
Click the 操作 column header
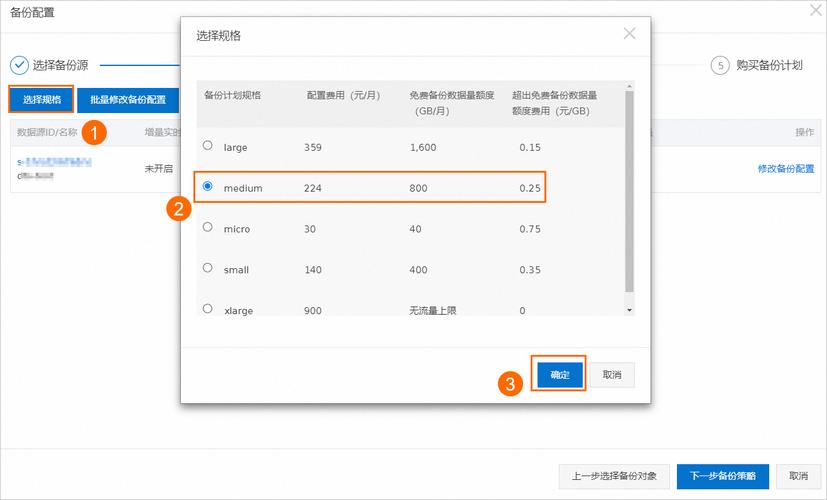pyautogui.click(x=805, y=132)
